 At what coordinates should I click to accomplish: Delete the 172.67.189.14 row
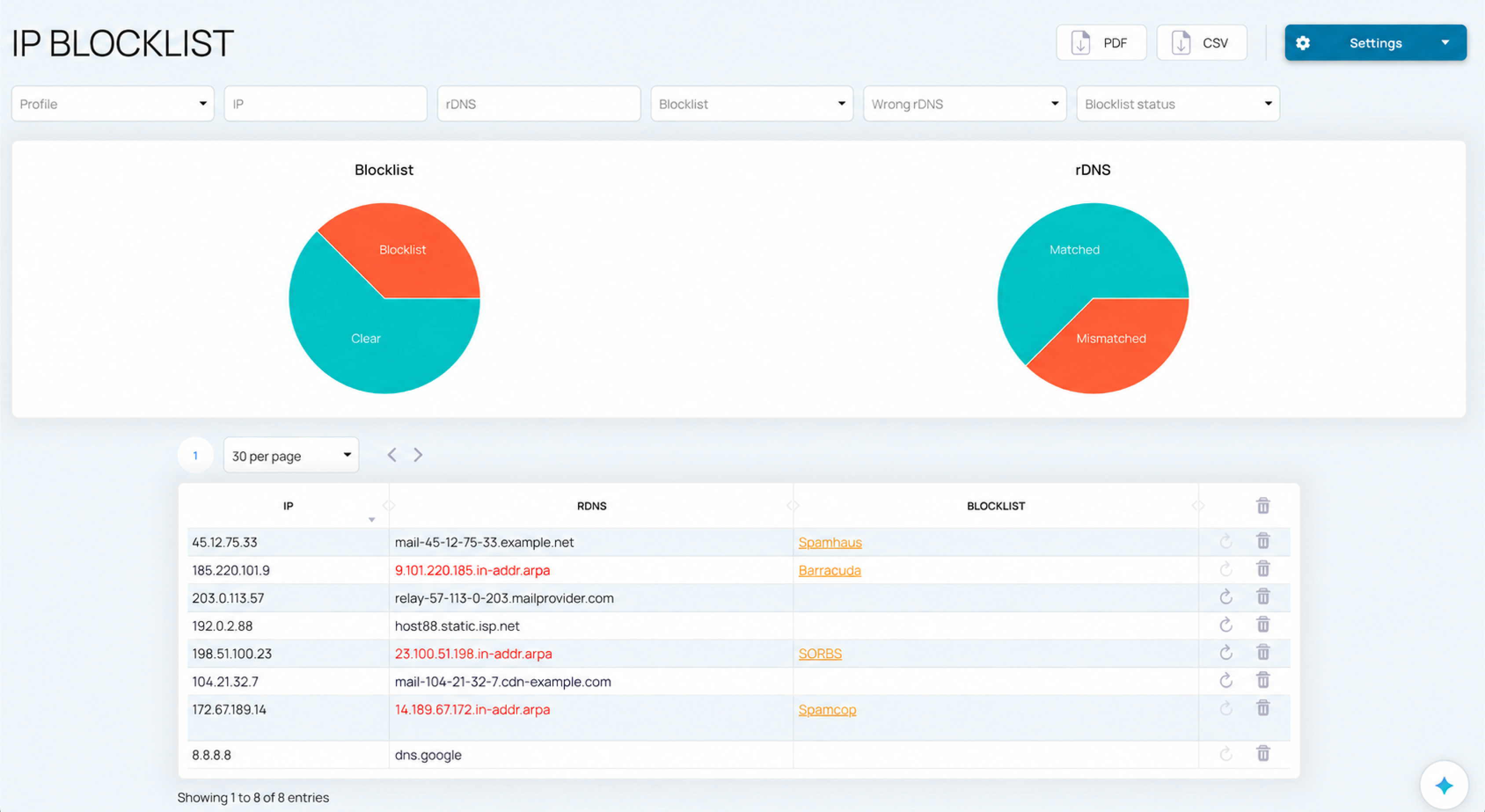pyautogui.click(x=1262, y=708)
